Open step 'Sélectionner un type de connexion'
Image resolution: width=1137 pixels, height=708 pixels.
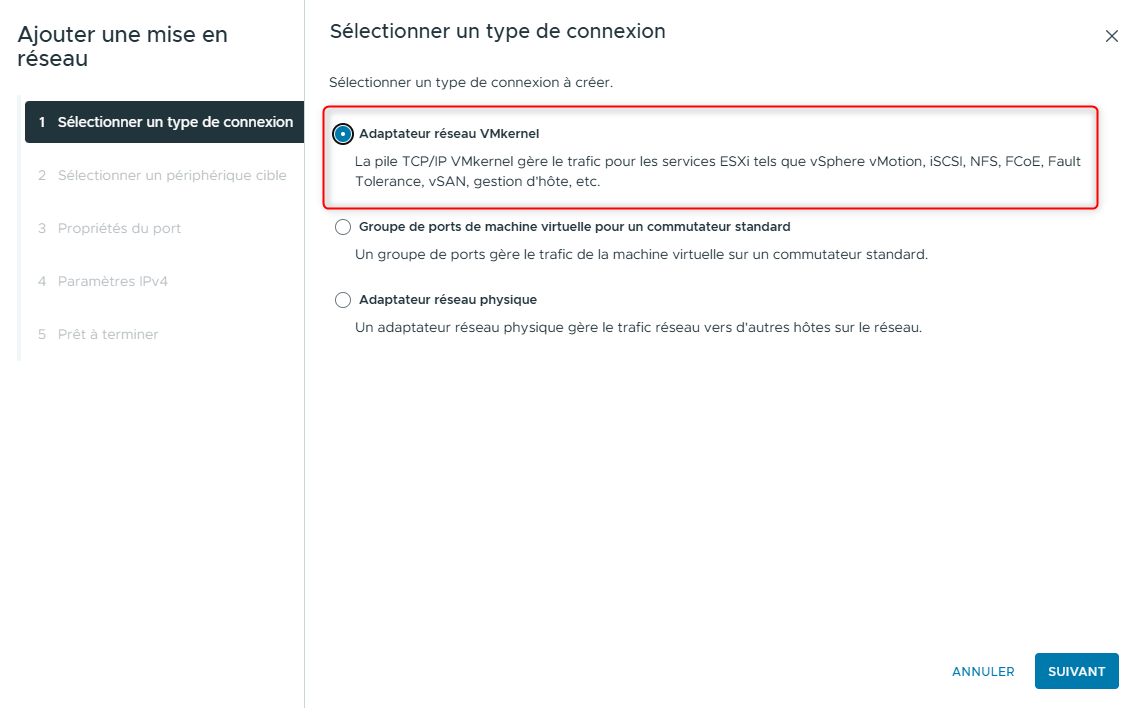pyautogui.click(x=164, y=121)
